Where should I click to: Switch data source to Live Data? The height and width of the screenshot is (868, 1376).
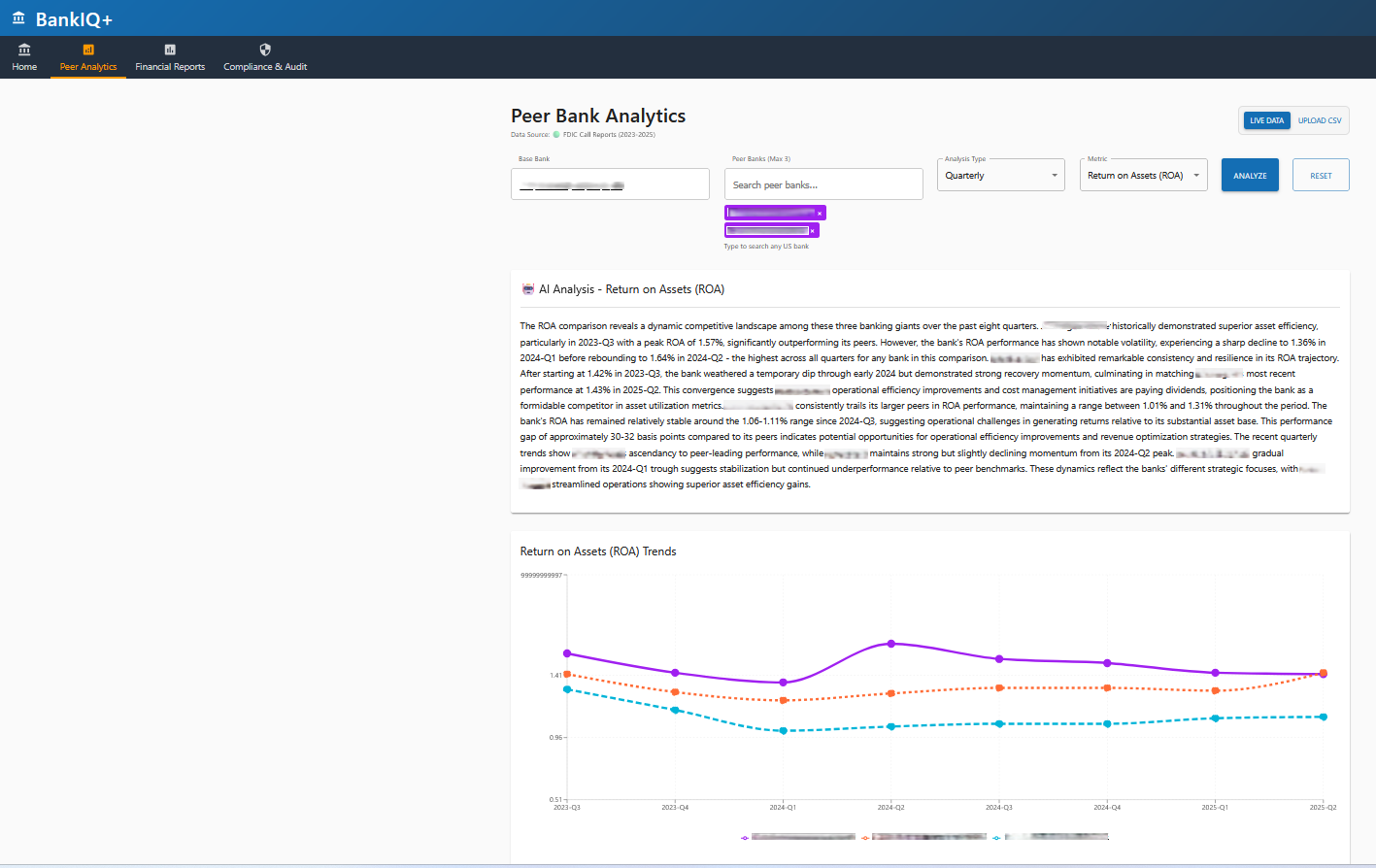click(x=1266, y=120)
